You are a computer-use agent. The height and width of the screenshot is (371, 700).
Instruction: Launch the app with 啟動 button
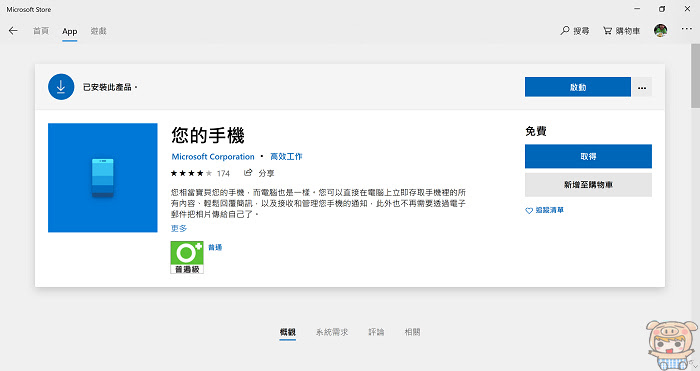[578, 87]
